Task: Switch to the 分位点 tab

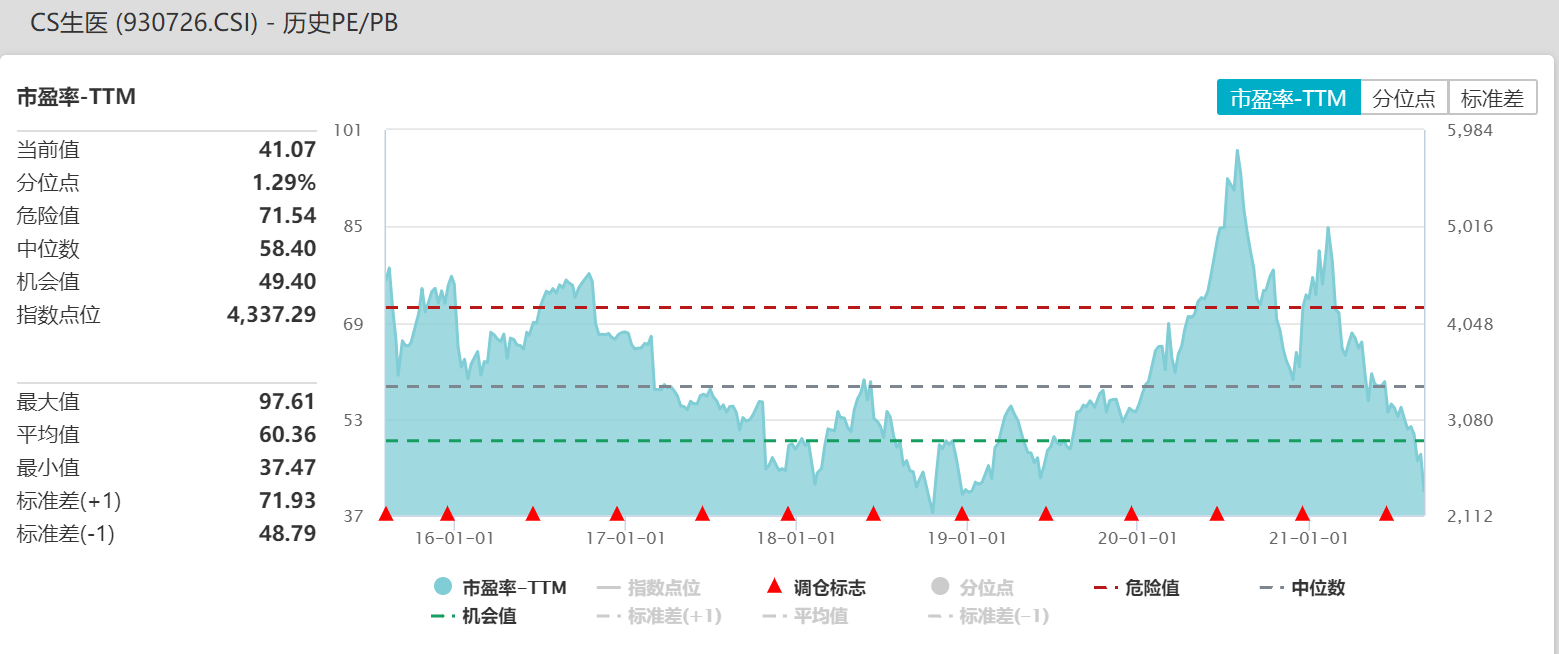Action: [x=1404, y=98]
